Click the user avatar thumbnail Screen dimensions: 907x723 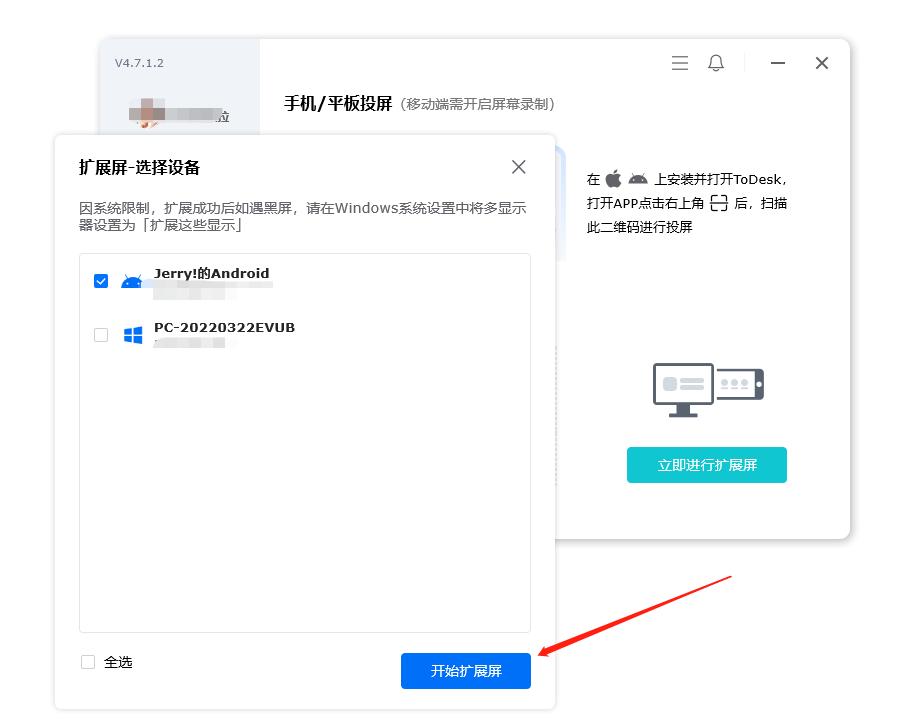pos(146,110)
